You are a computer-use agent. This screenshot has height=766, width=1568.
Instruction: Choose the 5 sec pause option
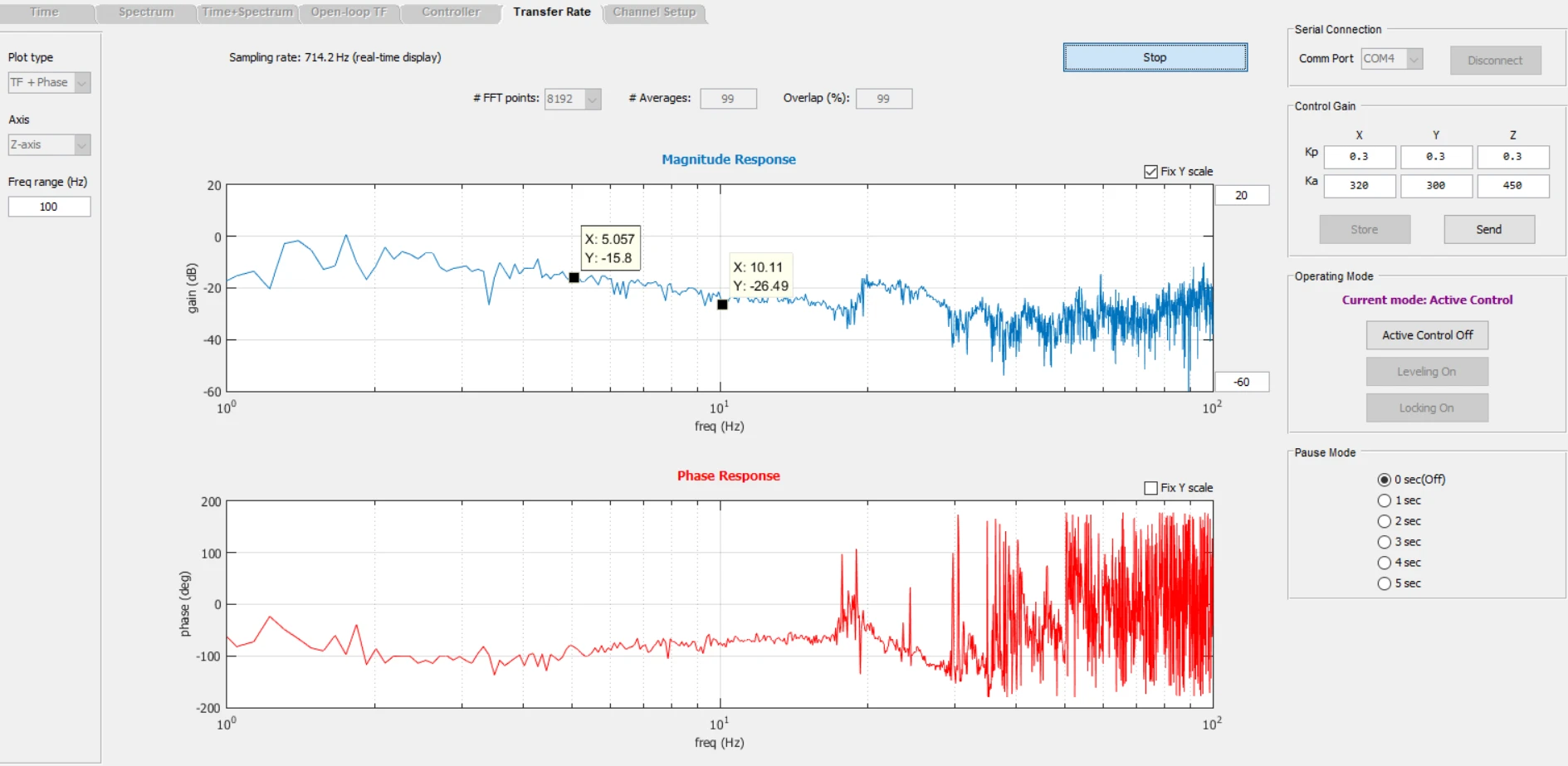1384,583
